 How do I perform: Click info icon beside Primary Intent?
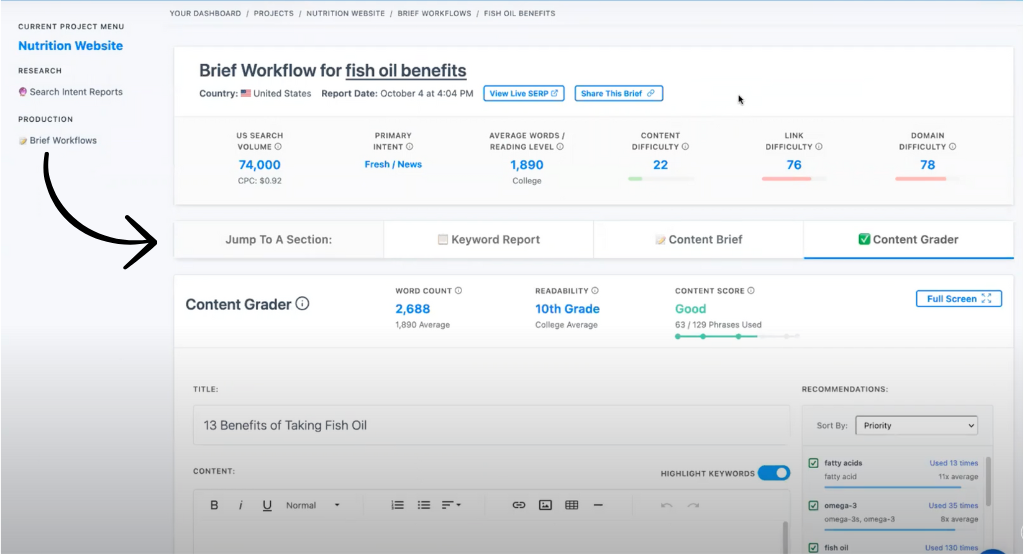tap(409, 147)
